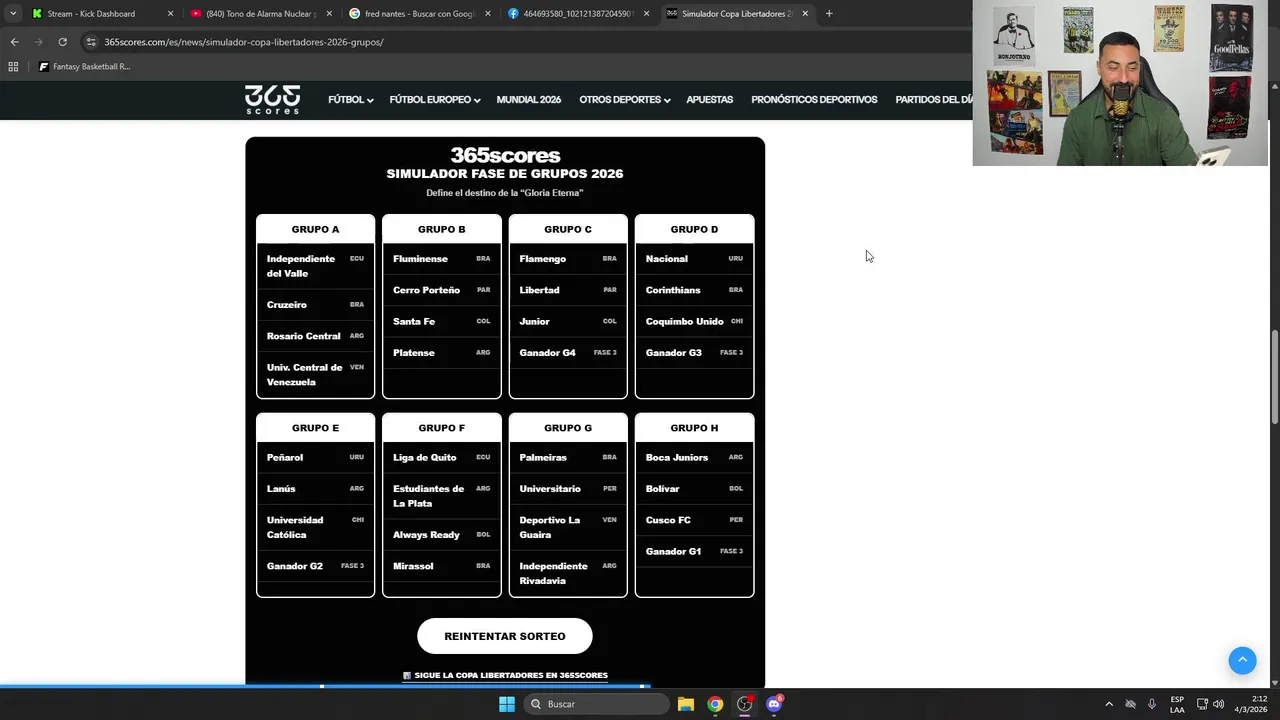The width and height of the screenshot is (1280, 720).
Task: Select Univ. Central de Venezuela row
Action: (x=315, y=375)
